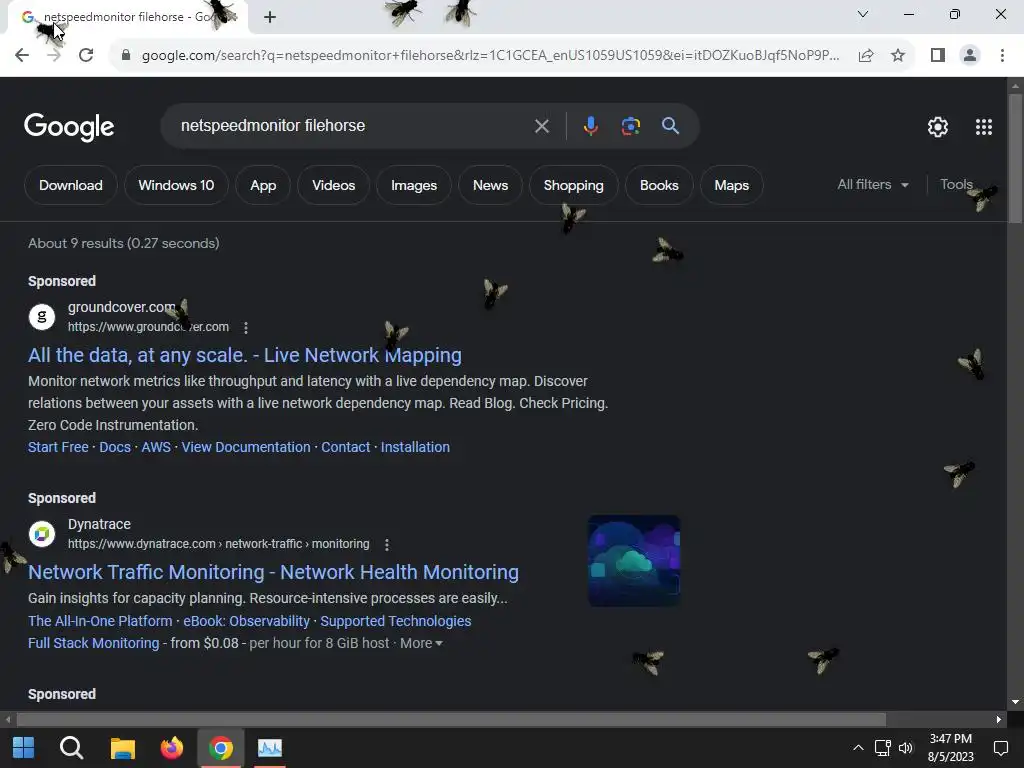
Task: Switch to Shopping results
Action: (x=573, y=185)
